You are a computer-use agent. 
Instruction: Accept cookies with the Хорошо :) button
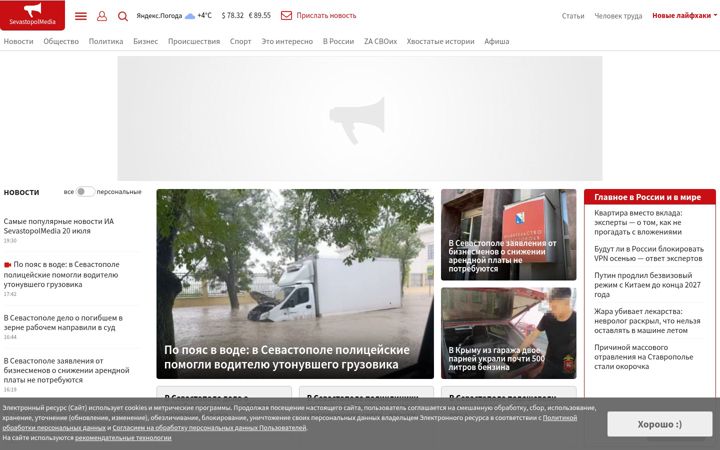pyautogui.click(x=659, y=424)
